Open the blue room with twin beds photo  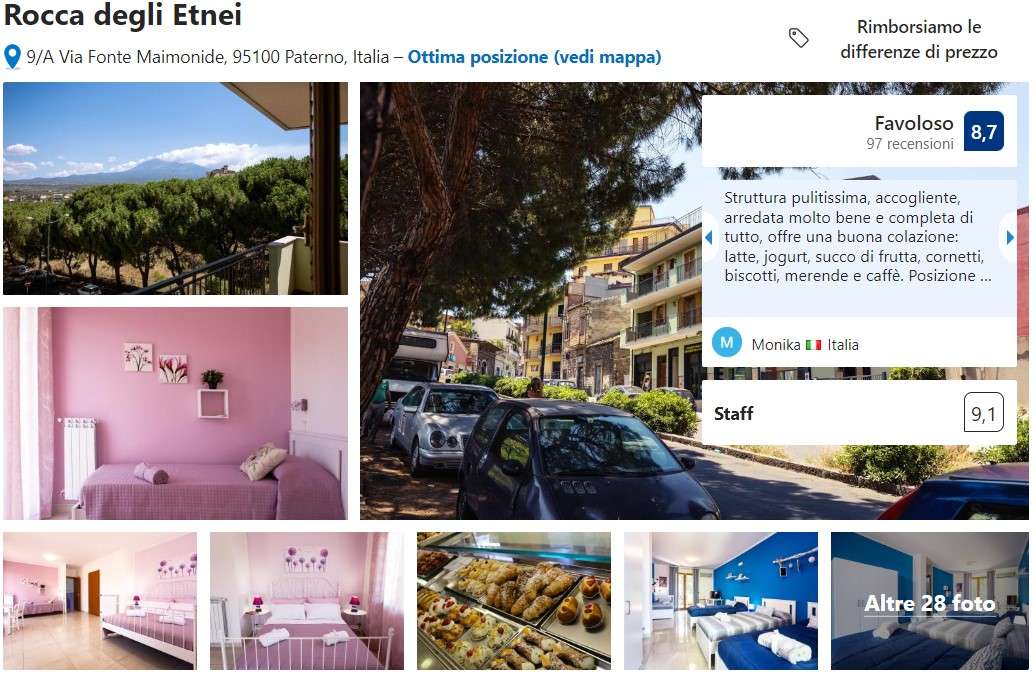721,601
